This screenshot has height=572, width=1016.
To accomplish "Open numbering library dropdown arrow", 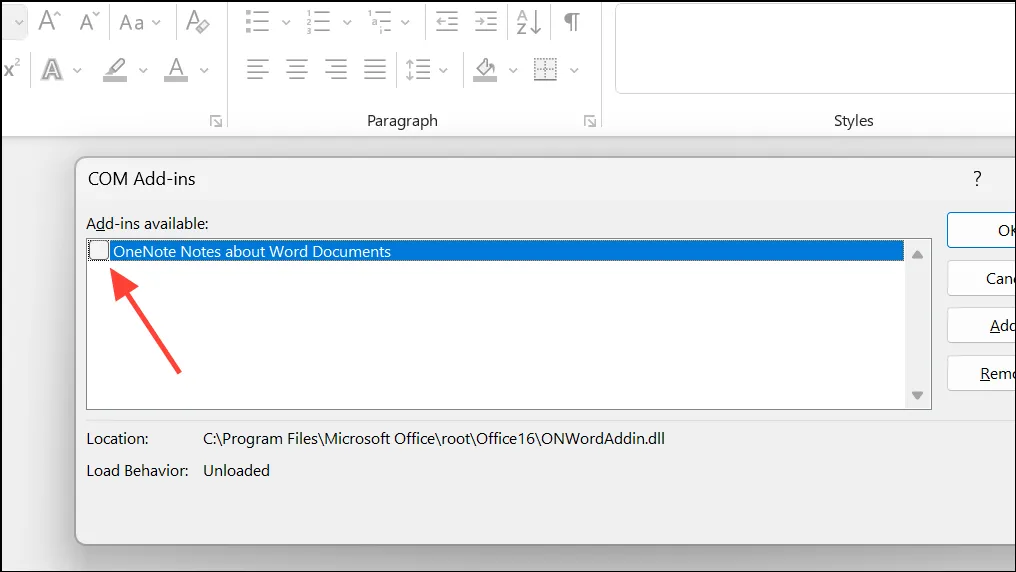I will (x=347, y=23).
